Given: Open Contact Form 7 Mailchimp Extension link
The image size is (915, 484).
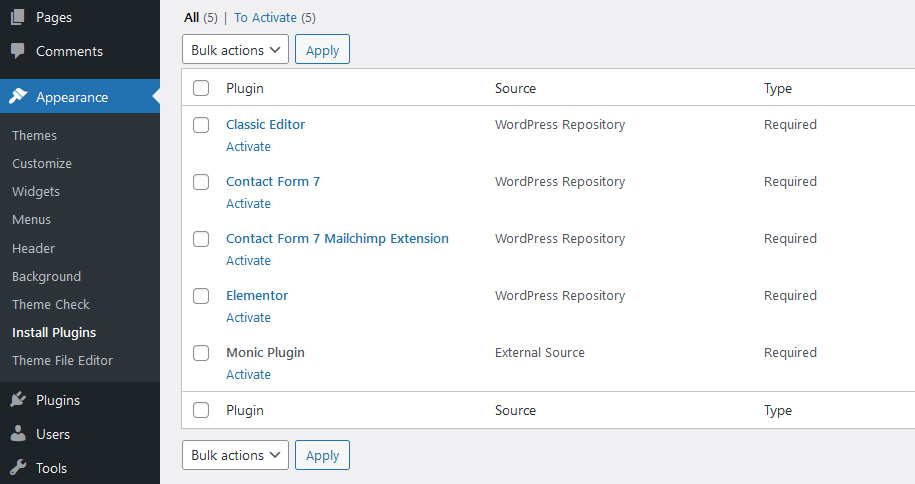Looking at the screenshot, I should (x=337, y=238).
